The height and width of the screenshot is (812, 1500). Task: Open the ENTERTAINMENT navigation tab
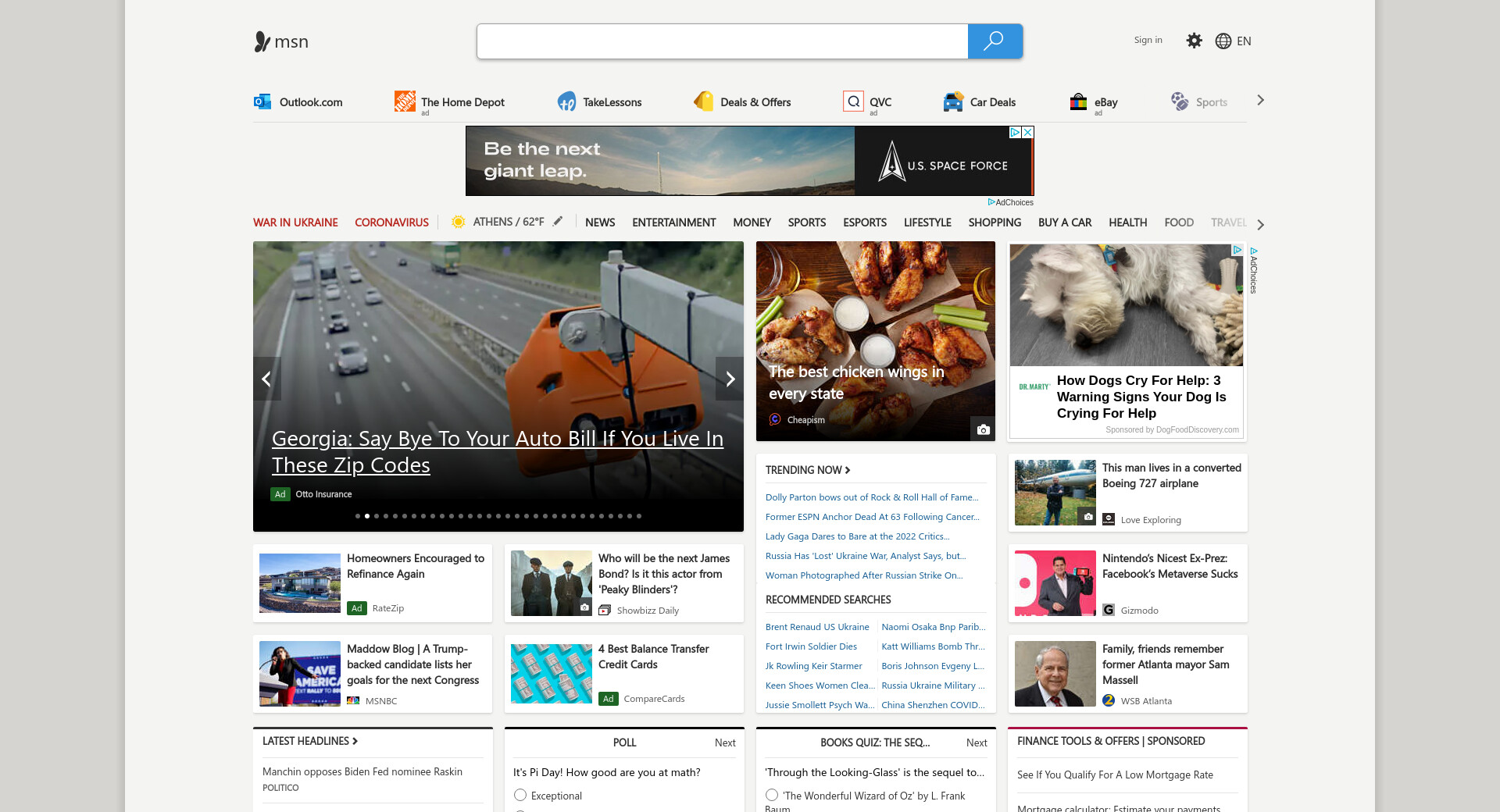point(673,223)
